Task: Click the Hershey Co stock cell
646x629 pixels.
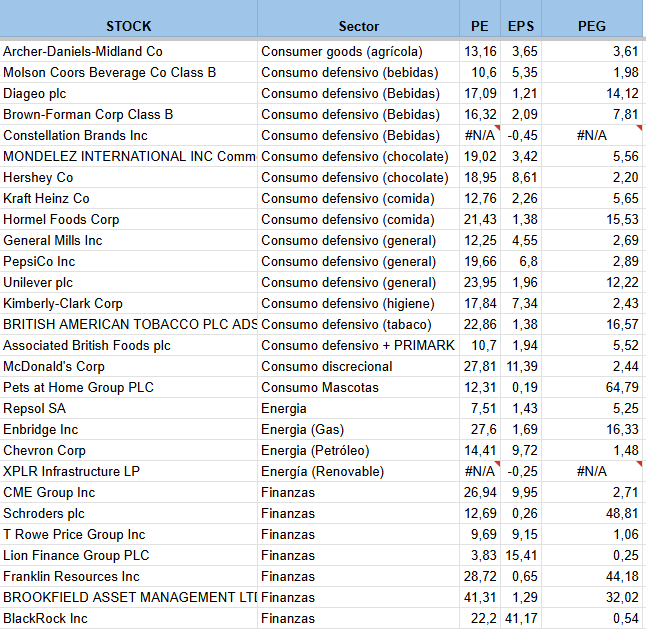Action: 129,178
